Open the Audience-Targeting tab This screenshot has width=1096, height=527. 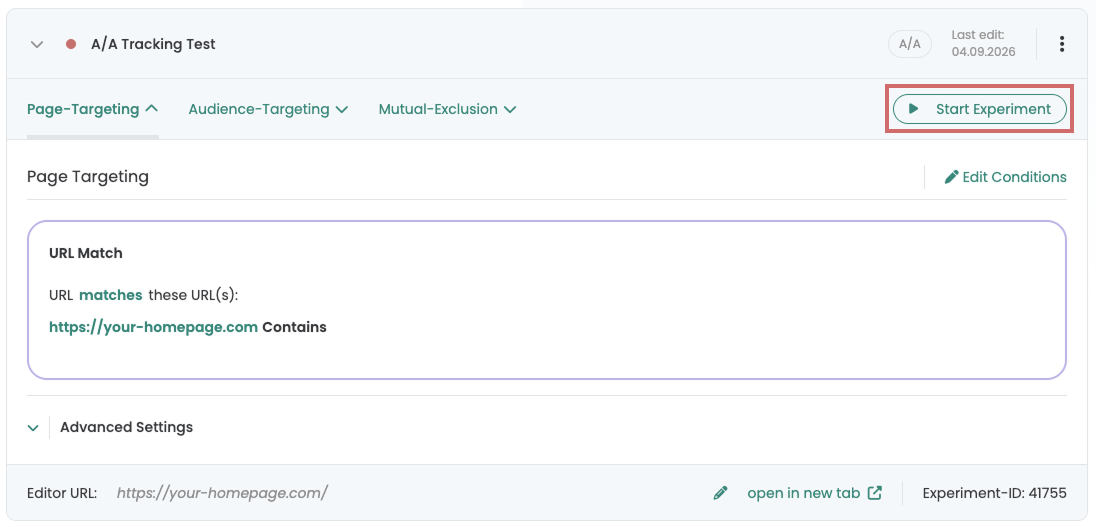(268, 109)
